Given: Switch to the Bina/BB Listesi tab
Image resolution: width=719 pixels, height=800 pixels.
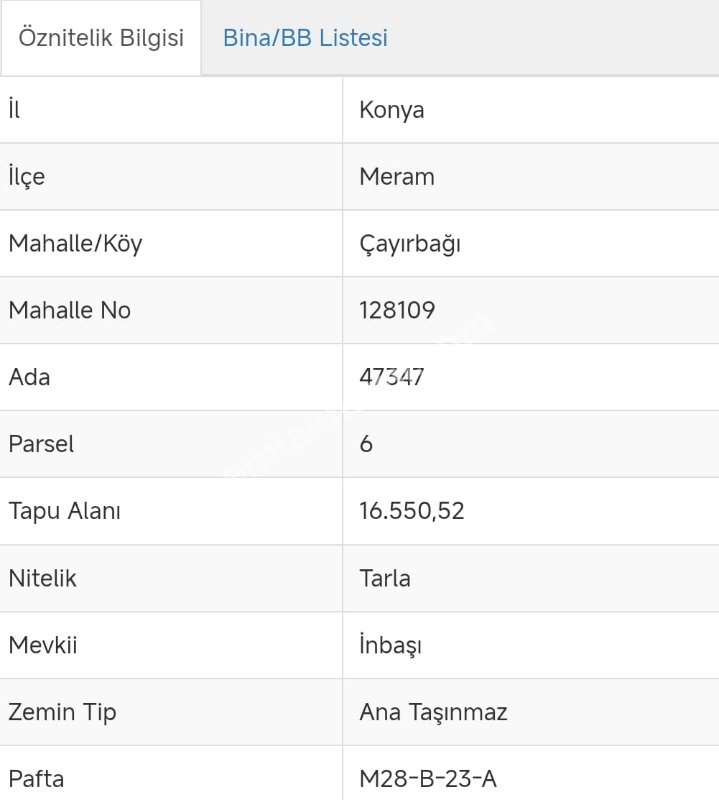Looking at the screenshot, I should (x=305, y=38).
